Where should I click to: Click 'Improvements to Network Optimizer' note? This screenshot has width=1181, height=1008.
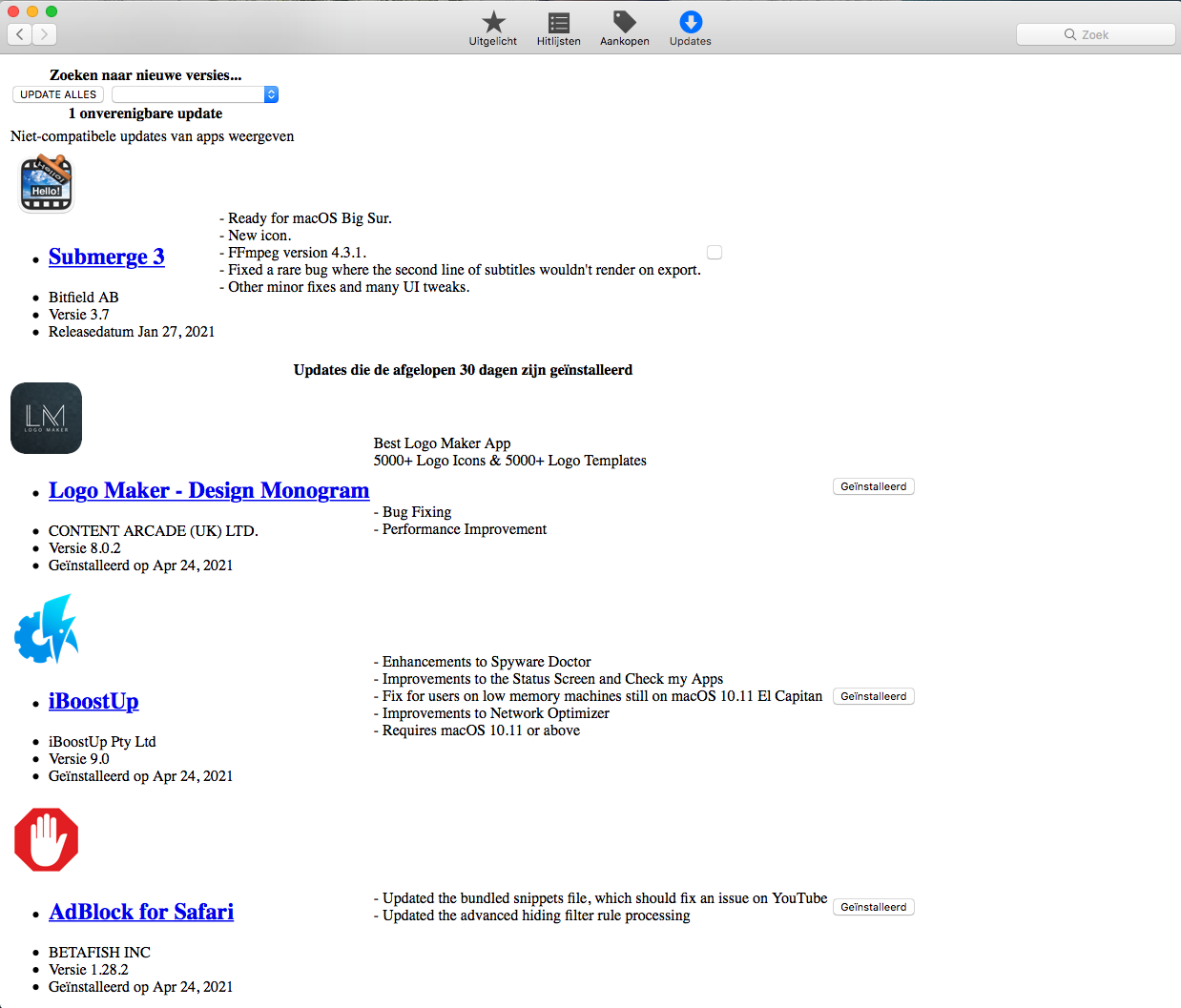pyautogui.click(x=491, y=713)
